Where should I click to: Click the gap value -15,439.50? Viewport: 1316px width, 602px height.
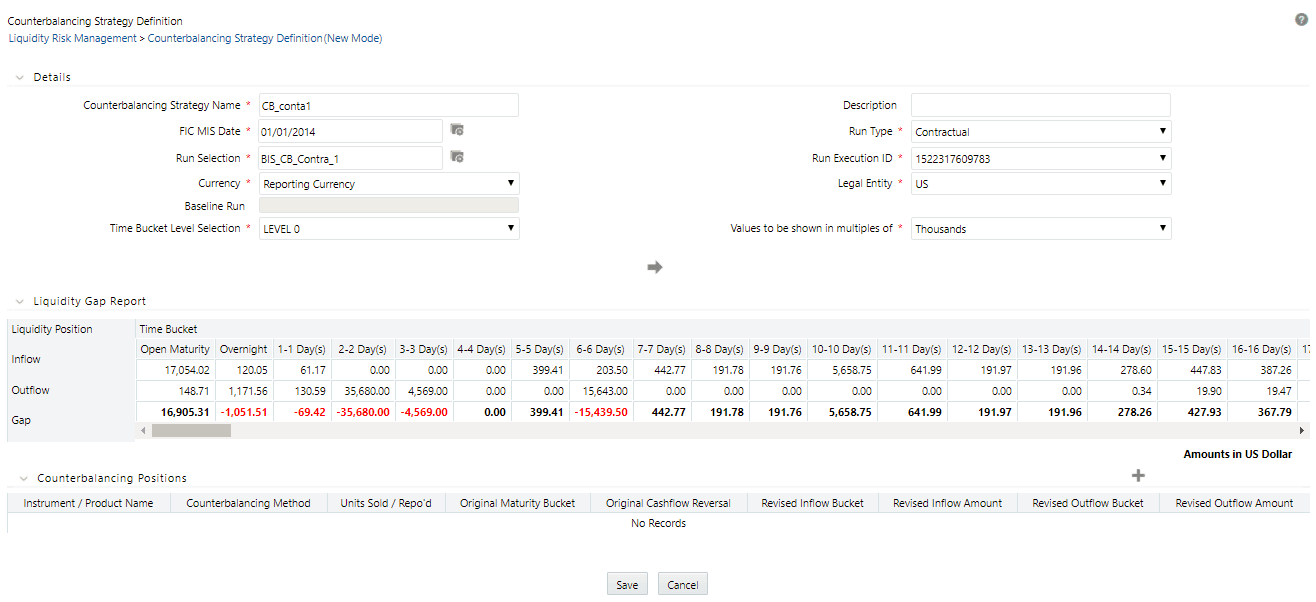pyautogui.click(x=602, y=412)
